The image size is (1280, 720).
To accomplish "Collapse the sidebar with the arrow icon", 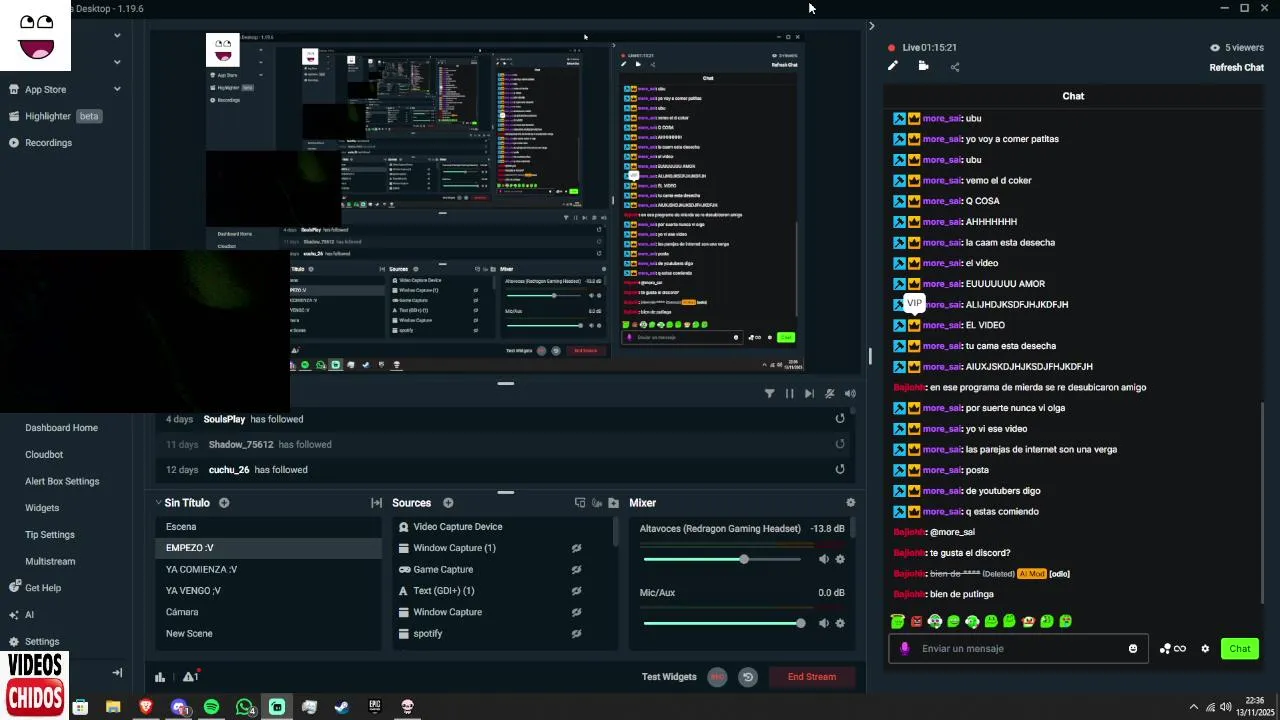I will tap(117, 673).
